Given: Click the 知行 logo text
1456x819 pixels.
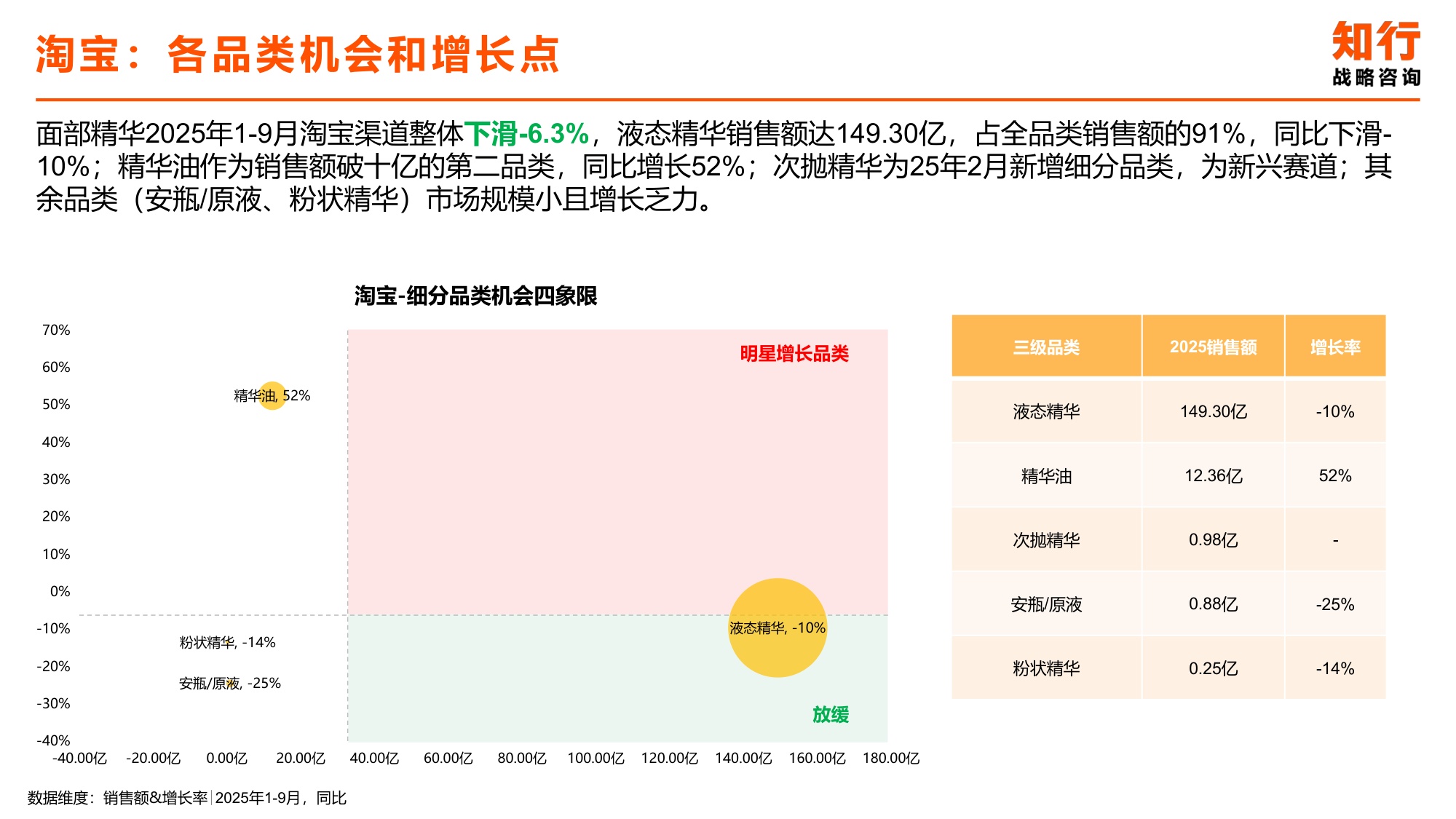Looking at the screenshot, I should tap(1376, 41).
